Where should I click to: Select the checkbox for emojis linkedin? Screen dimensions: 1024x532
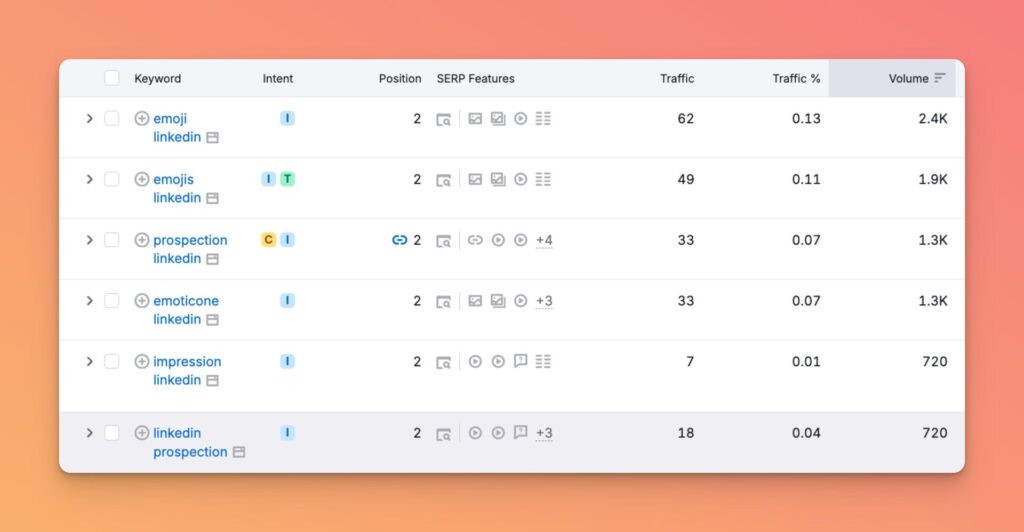[x=112, y=179]
